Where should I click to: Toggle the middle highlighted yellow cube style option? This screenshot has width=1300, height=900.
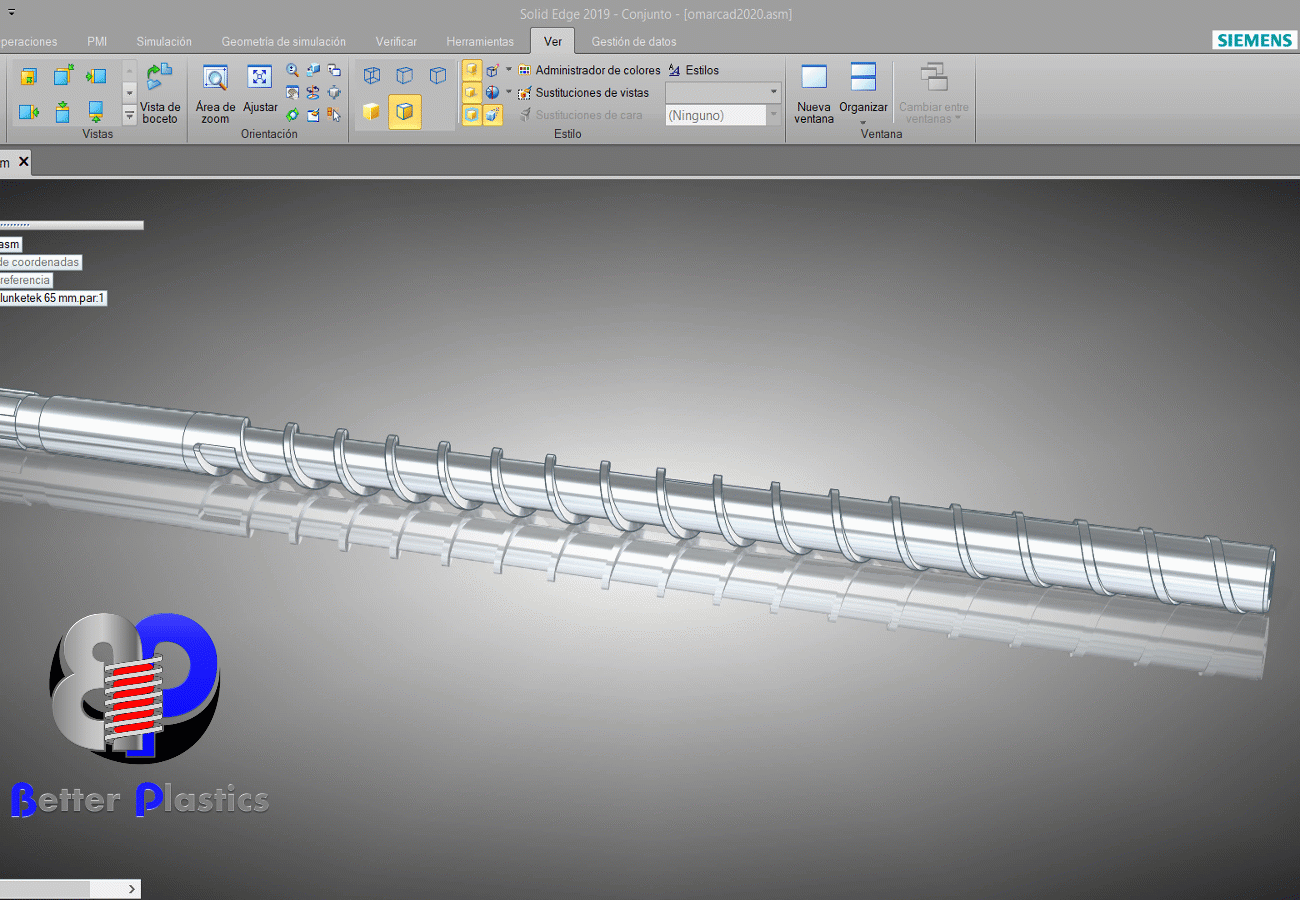[x=472, y=92]
